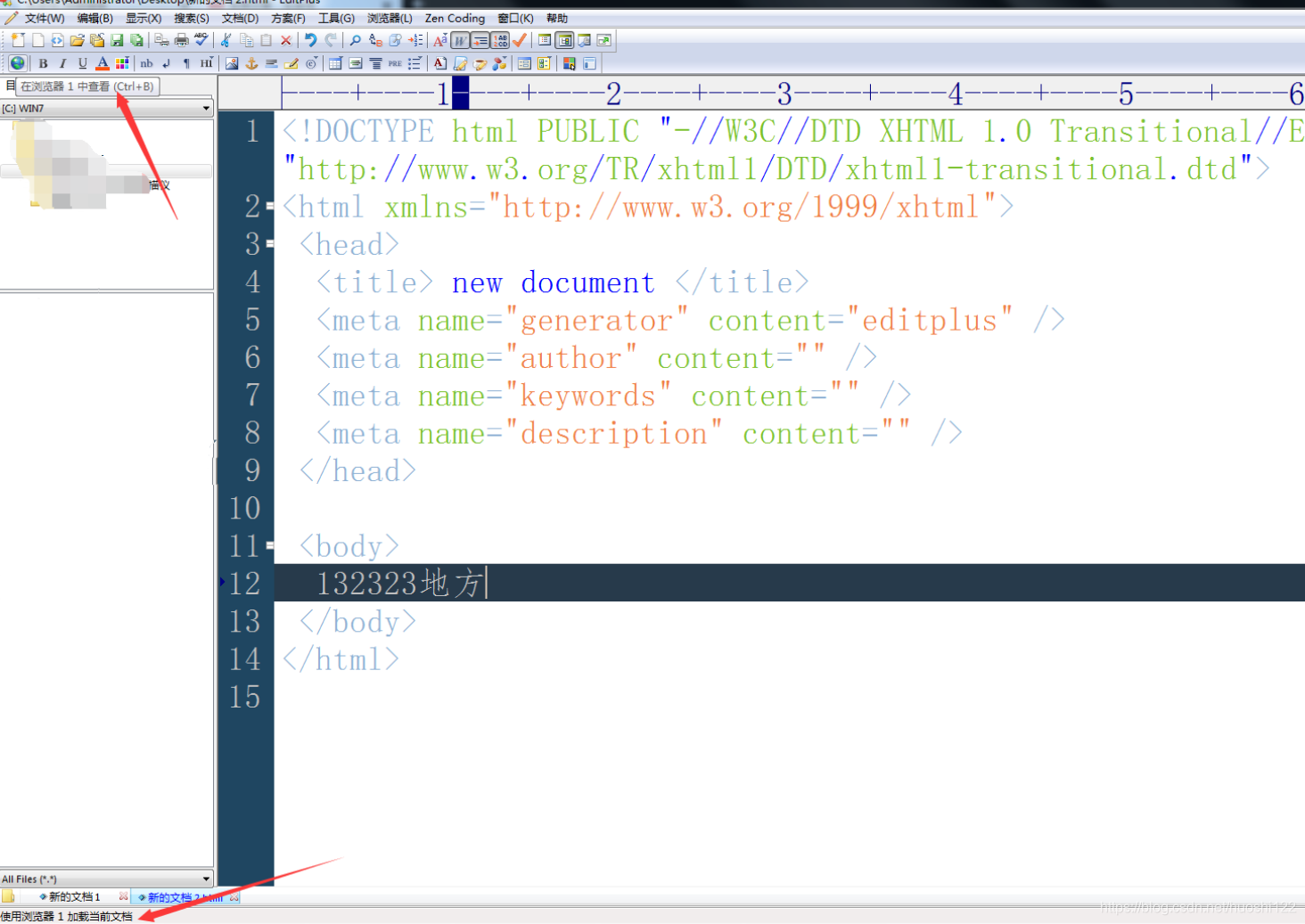Insert PRE preformatted tag

click(x=395, y=63)
